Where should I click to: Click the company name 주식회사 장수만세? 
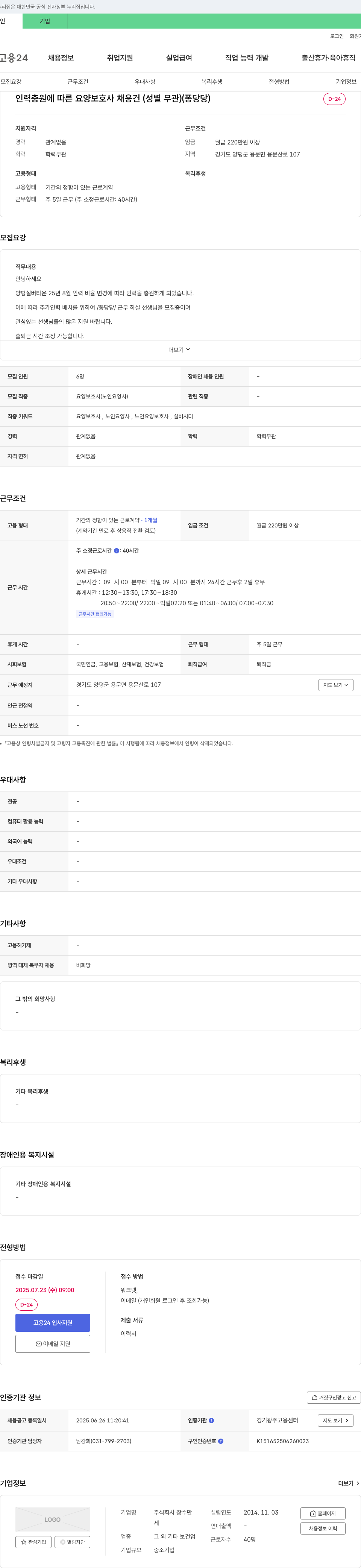[x=173, y=1518]
